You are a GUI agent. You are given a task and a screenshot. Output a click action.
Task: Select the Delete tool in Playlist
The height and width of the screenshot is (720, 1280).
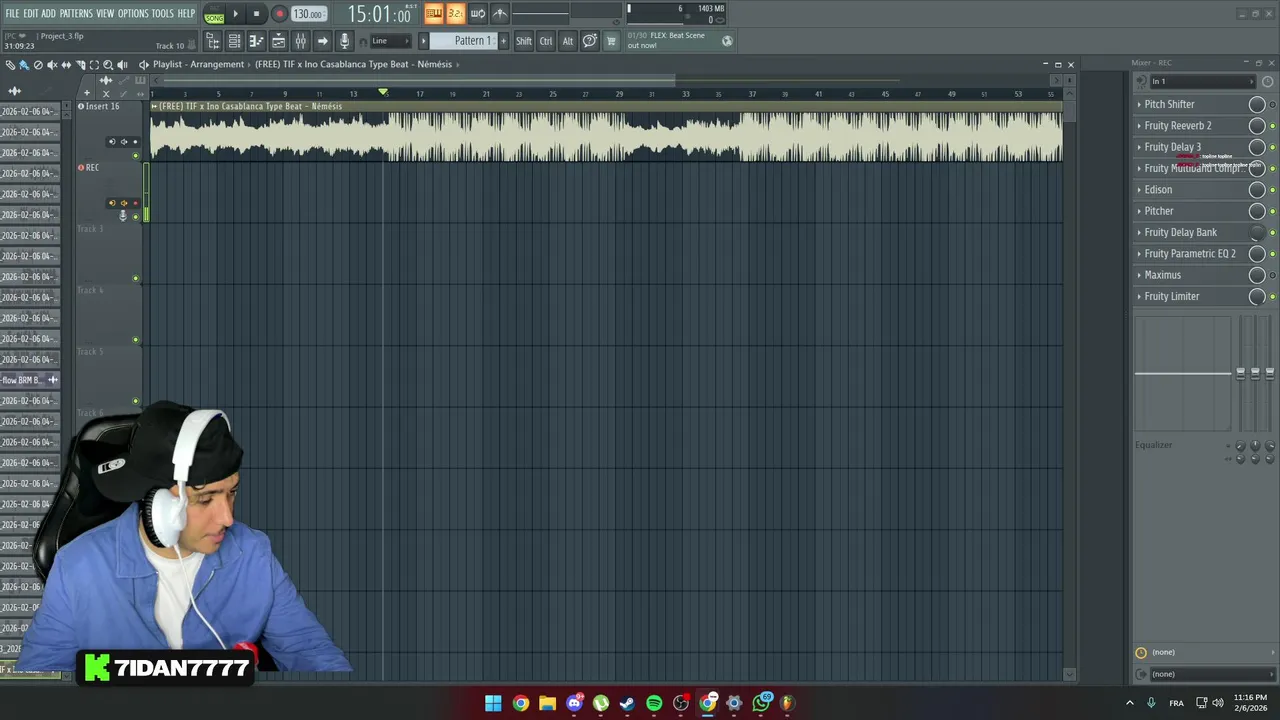(38, 65)
